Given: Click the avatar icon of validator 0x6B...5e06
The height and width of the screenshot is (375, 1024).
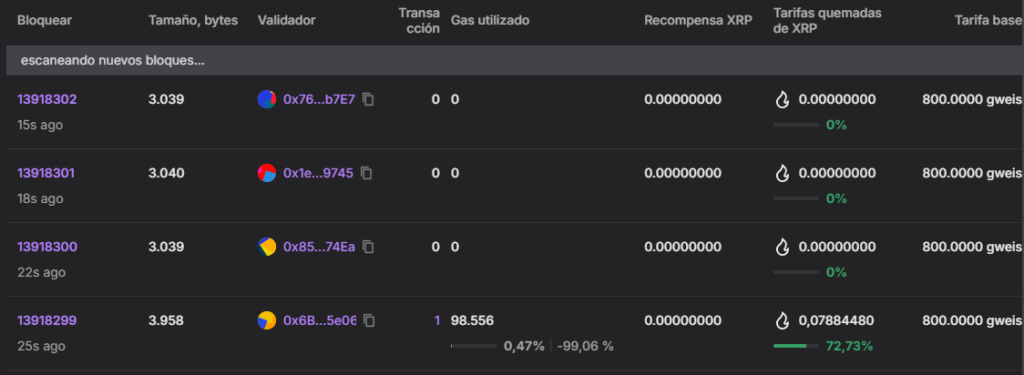Looking at the screenshot, I should pyautogui.click(x=266, y=321).
